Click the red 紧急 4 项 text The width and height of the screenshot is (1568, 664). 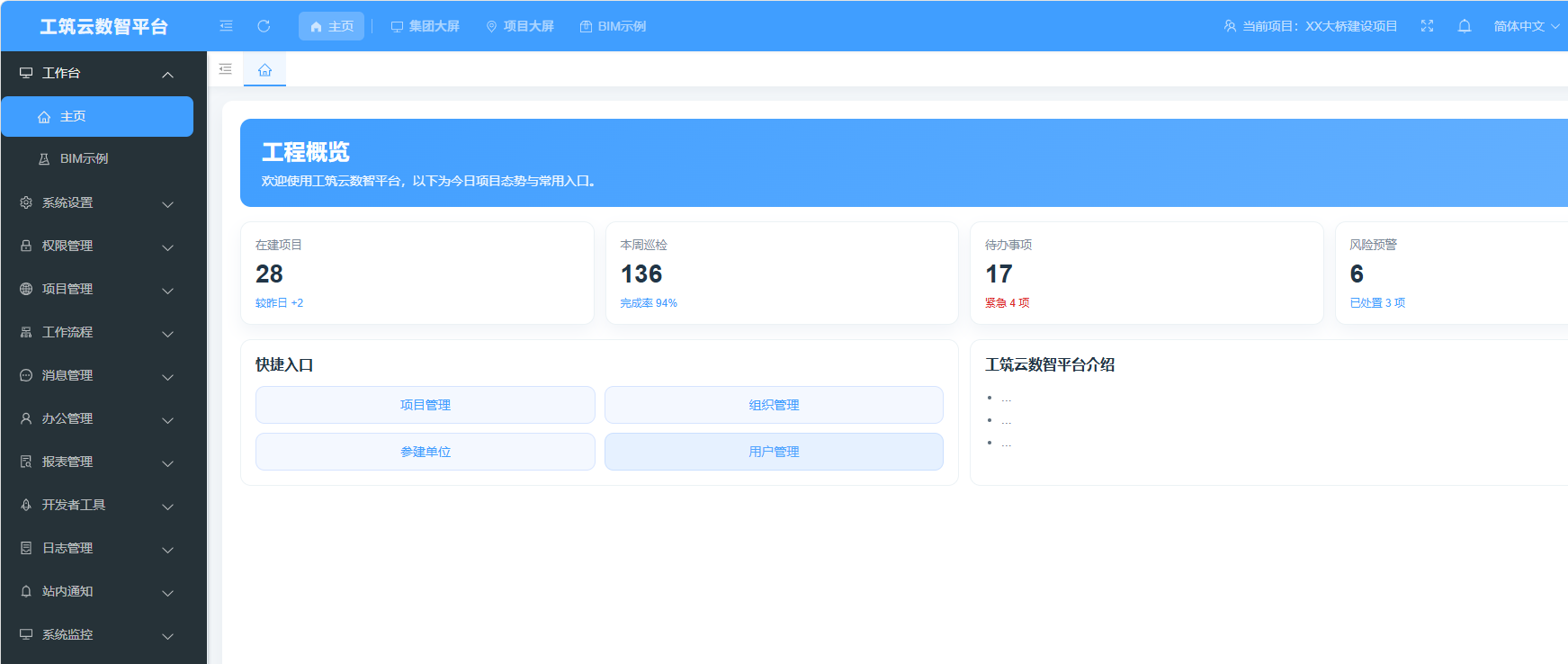(1008, 303)
